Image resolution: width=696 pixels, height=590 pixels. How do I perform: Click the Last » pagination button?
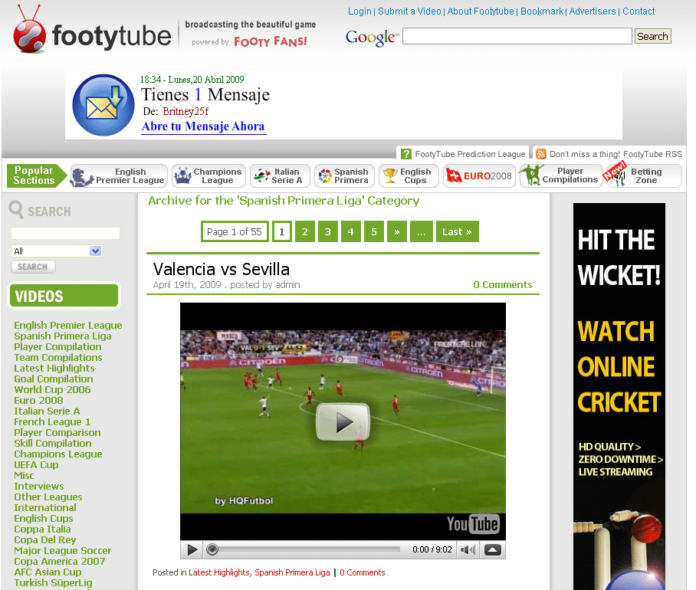coord(457,232)
